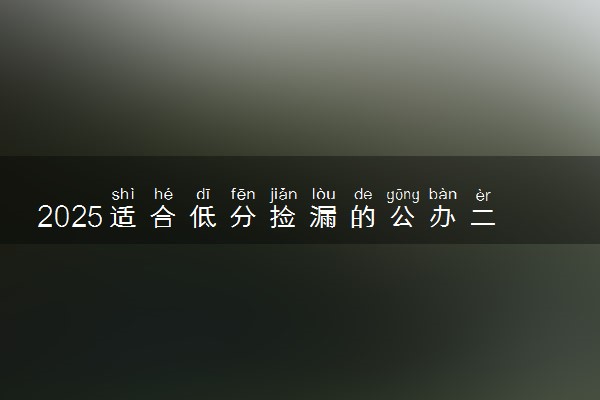Select the character 办 in the title
This screenshot has height=400, width=600.
tap(443, 217)
